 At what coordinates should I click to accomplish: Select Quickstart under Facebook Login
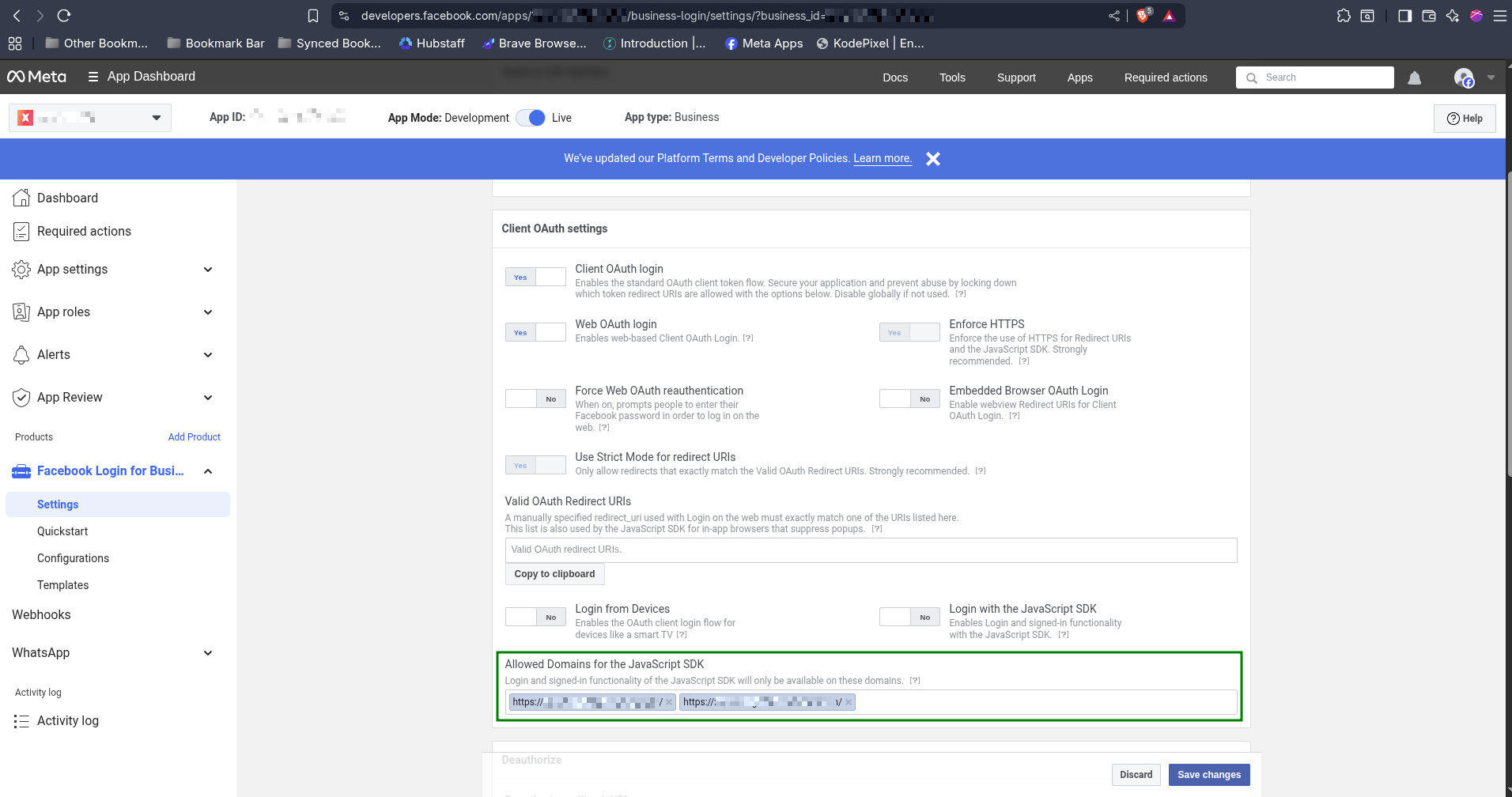coord(62,531)
